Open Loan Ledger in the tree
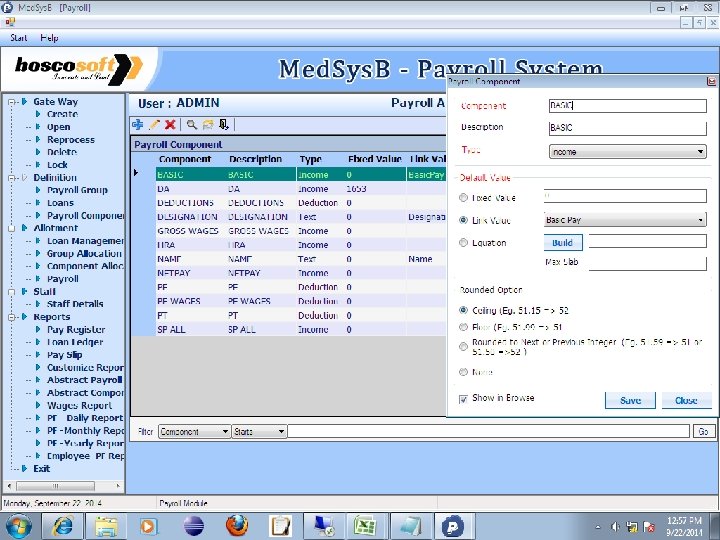720x540 pixels. pyautogui.click(x=75, y=342)
